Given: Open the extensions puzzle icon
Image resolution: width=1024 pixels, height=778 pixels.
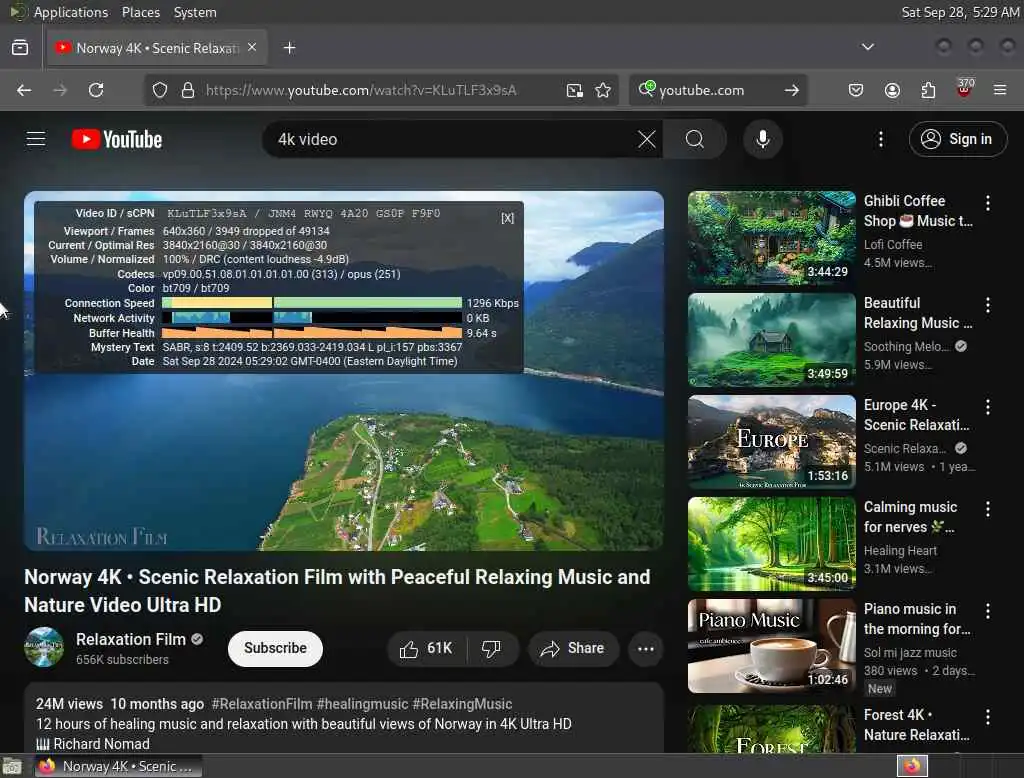Looking at the screenshot, I should pos(928,90).
